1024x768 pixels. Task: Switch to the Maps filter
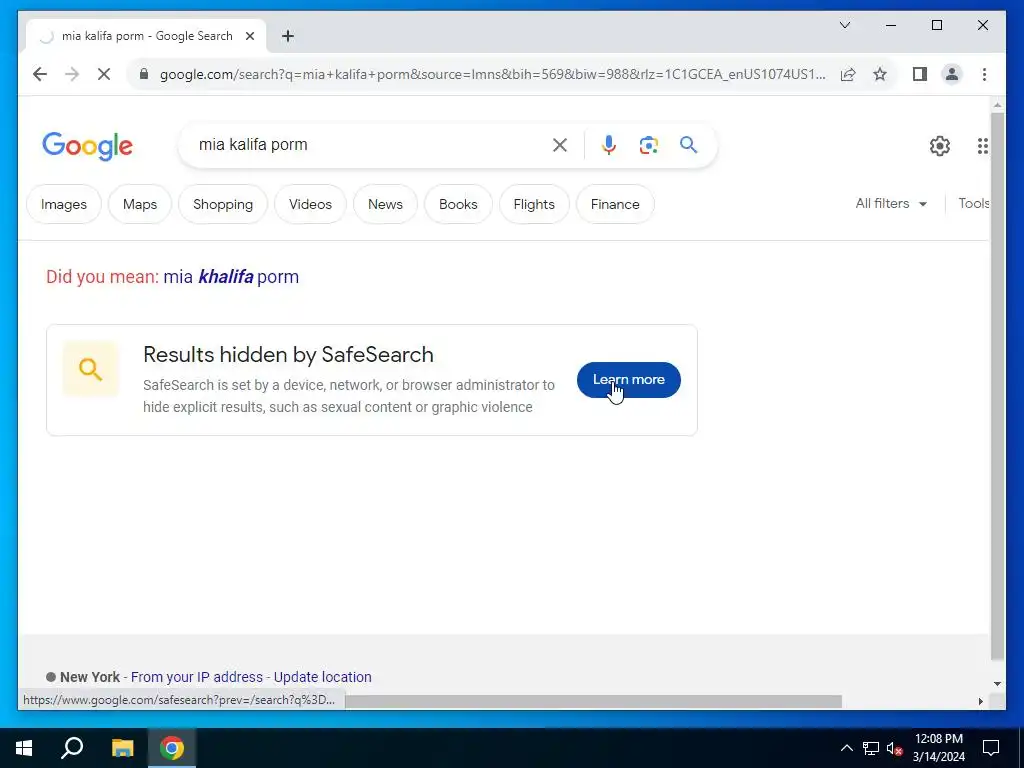[x=140, y=204]
